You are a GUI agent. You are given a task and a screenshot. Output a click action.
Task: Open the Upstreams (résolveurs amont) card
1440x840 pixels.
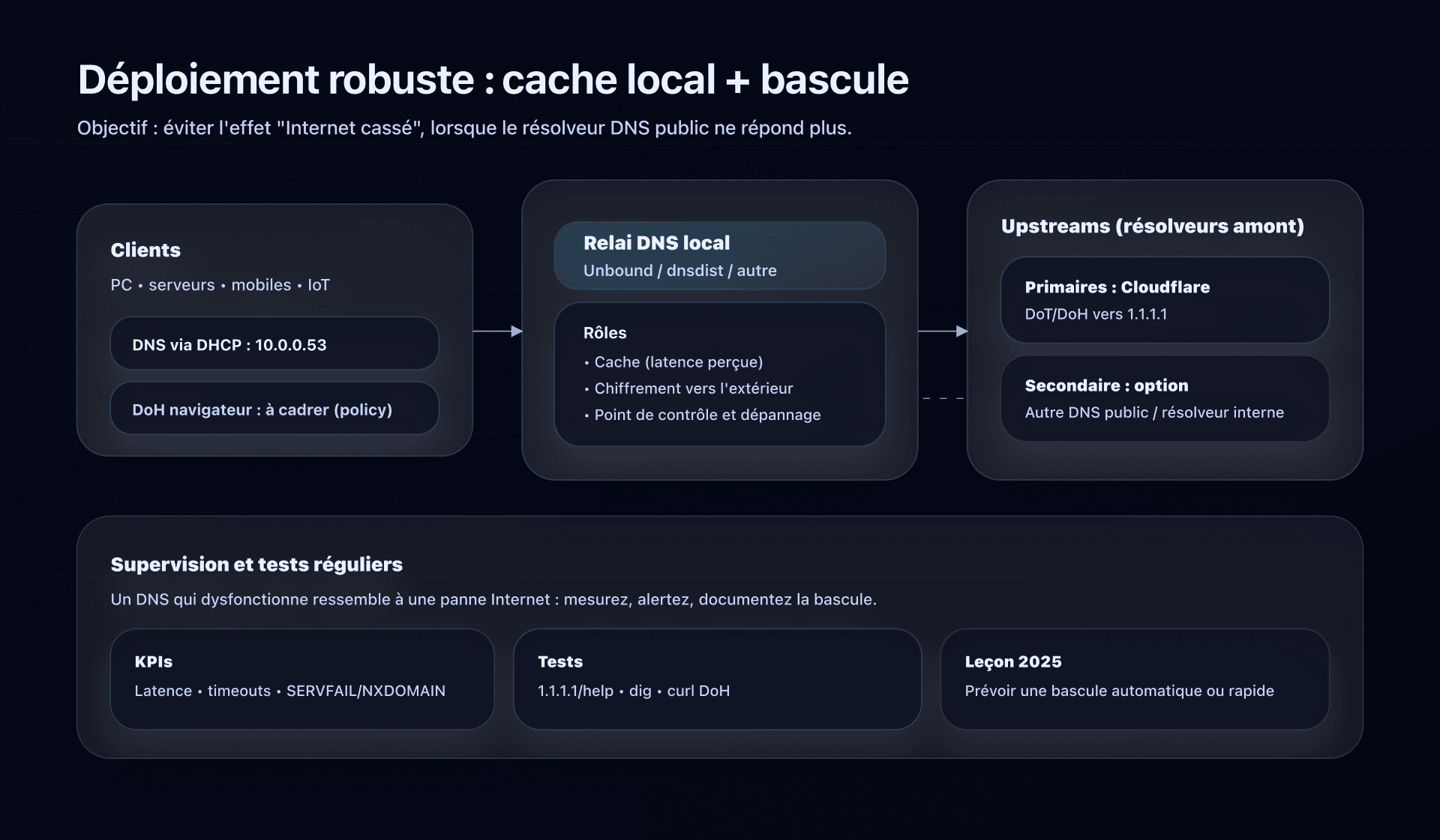1153,226
